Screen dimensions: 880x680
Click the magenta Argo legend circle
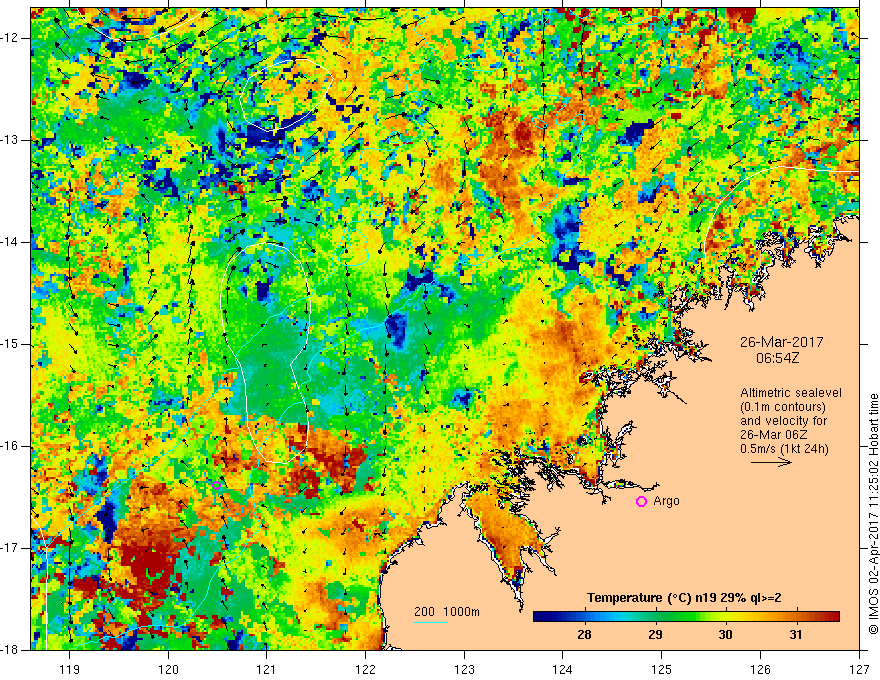(641, 502)
